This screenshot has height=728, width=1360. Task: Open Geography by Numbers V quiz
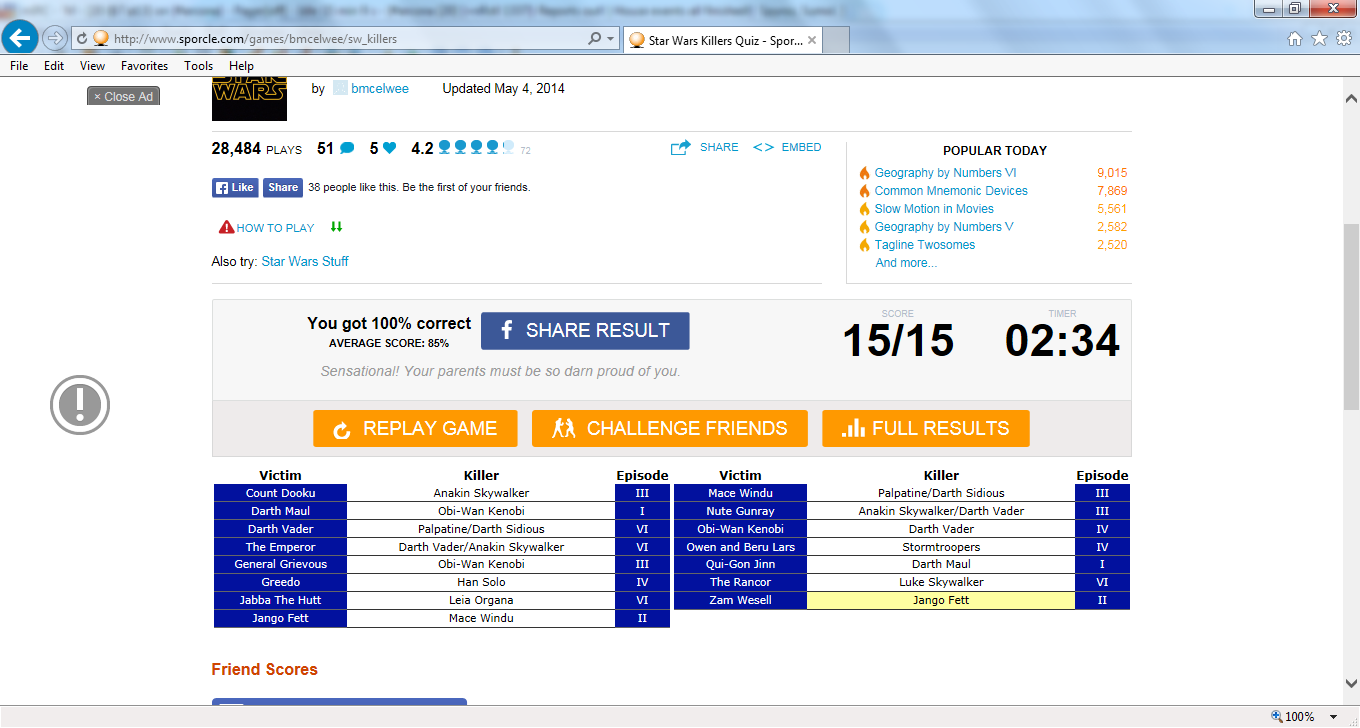pyautogui.click(x=944, y=227)
